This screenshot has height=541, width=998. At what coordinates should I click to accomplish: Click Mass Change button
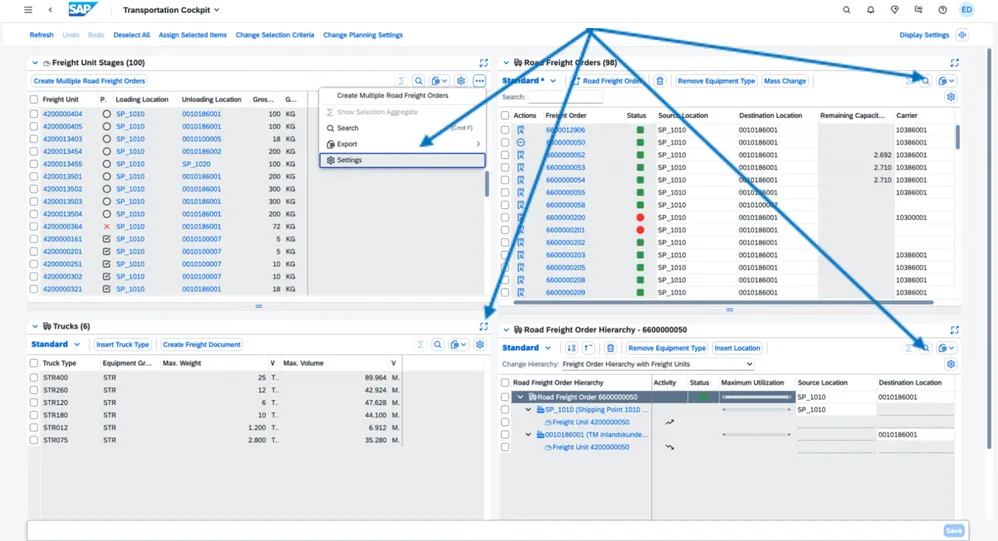coord(785,81)
